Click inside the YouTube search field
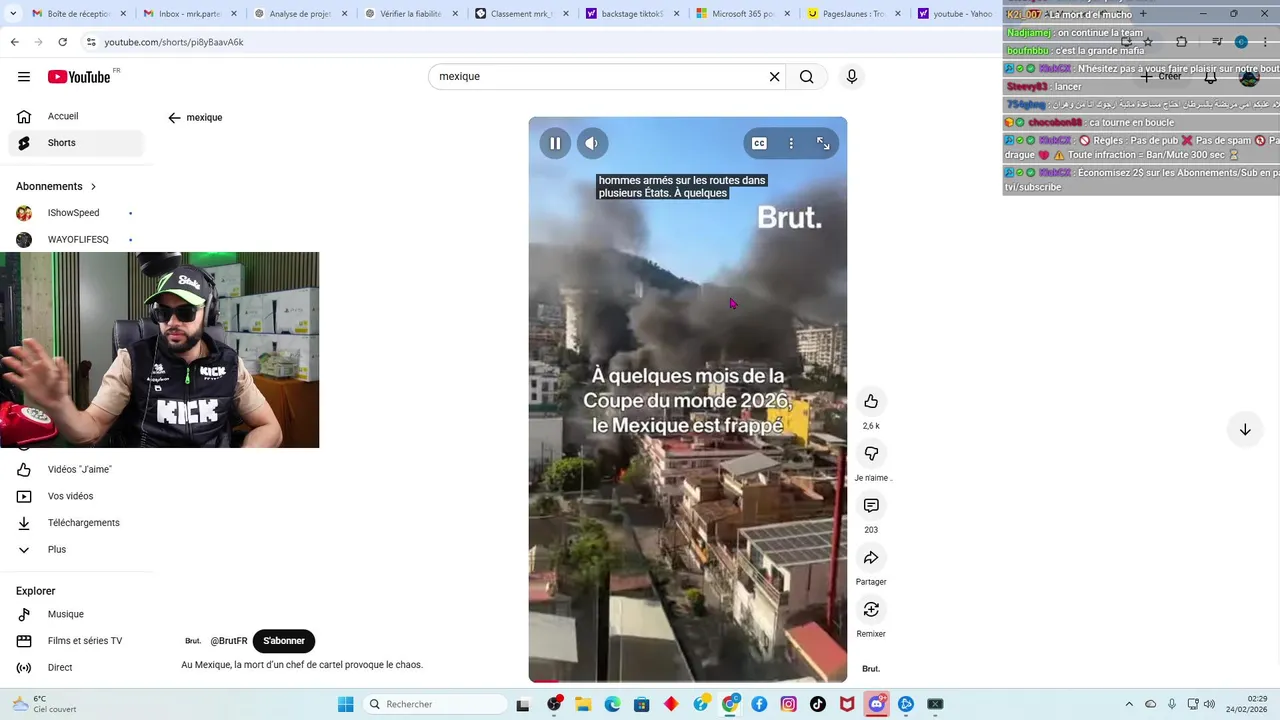 click(x=598, y=77)
